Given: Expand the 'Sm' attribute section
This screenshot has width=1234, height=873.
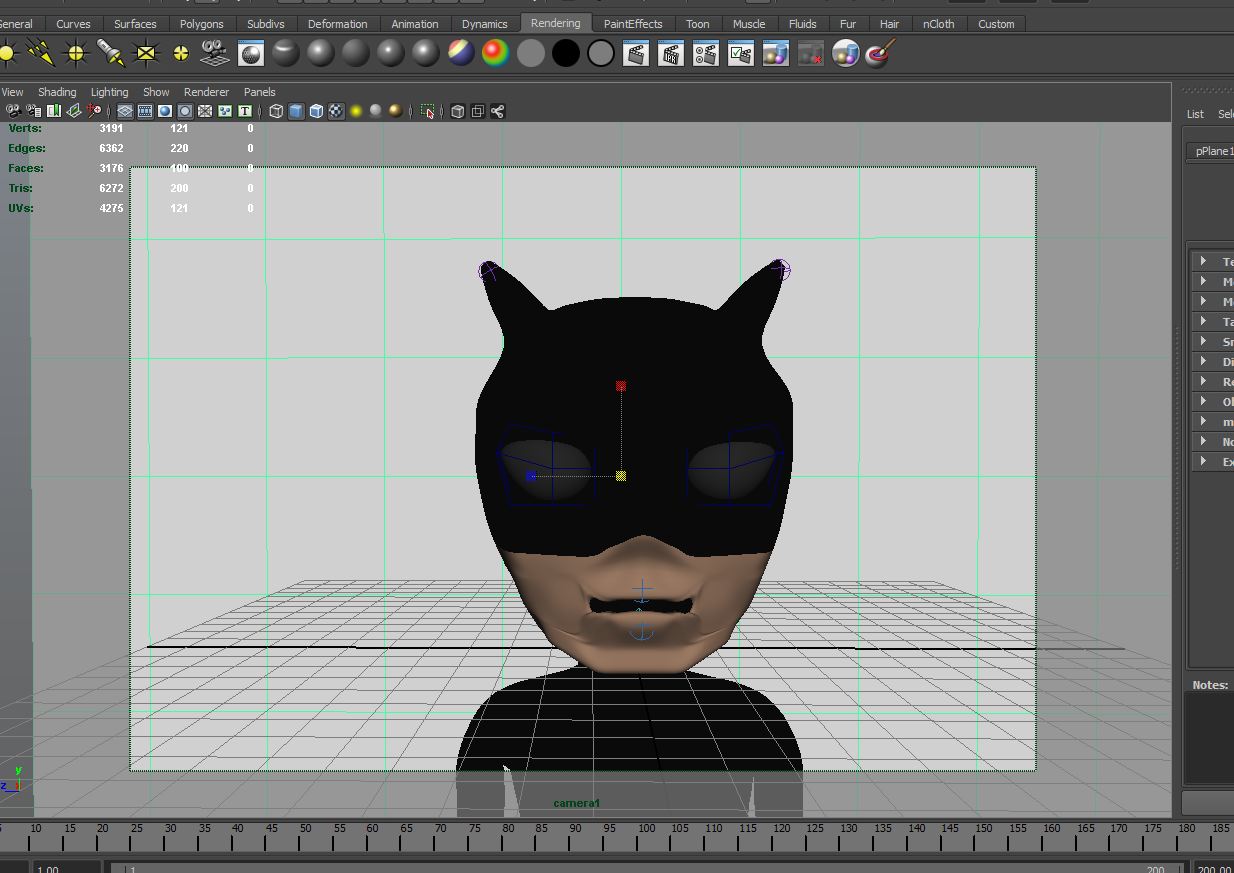Looking at the screenshot, I should click(x=1203, y=341).
